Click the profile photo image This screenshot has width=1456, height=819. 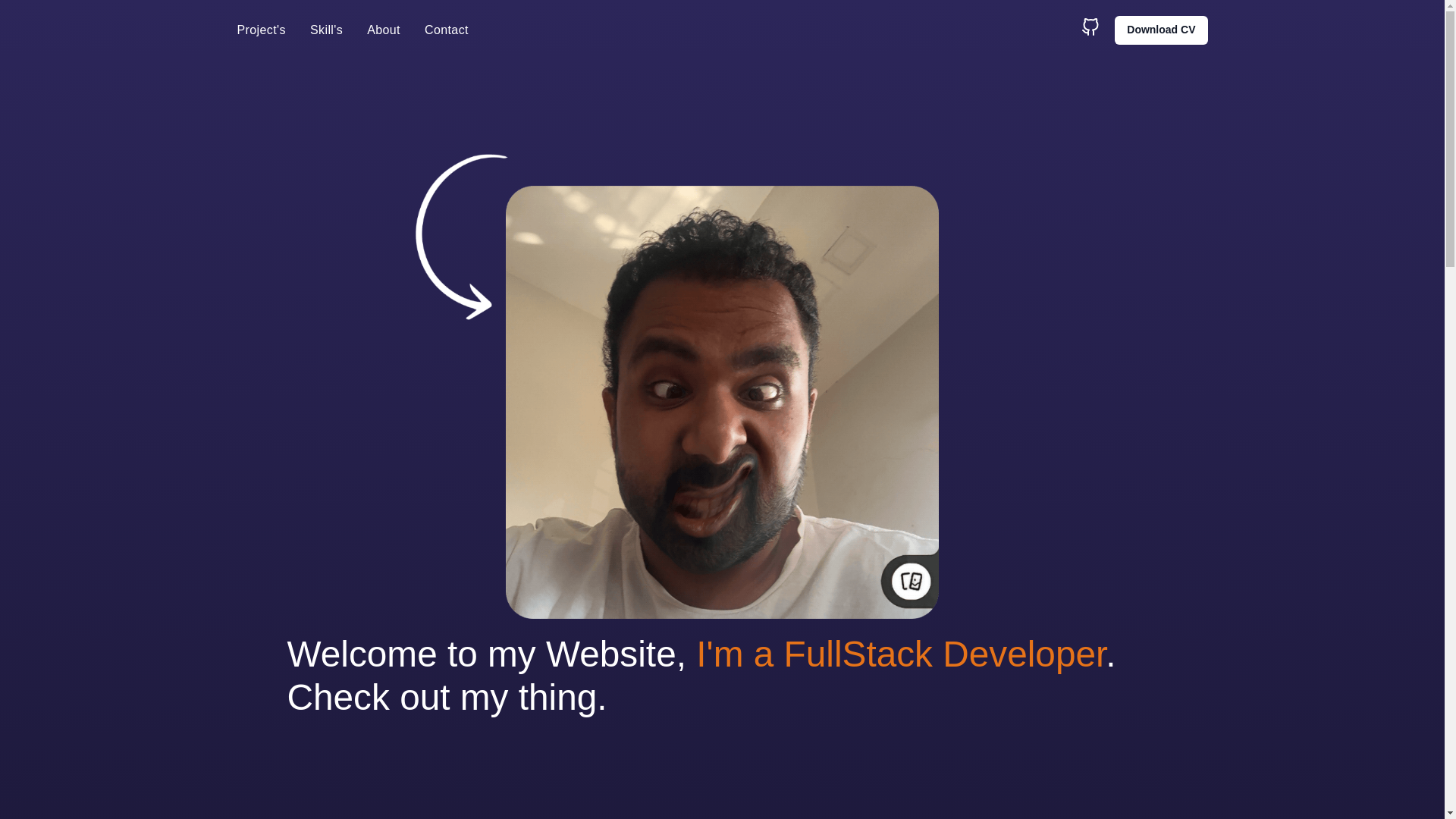coord(721,402)
